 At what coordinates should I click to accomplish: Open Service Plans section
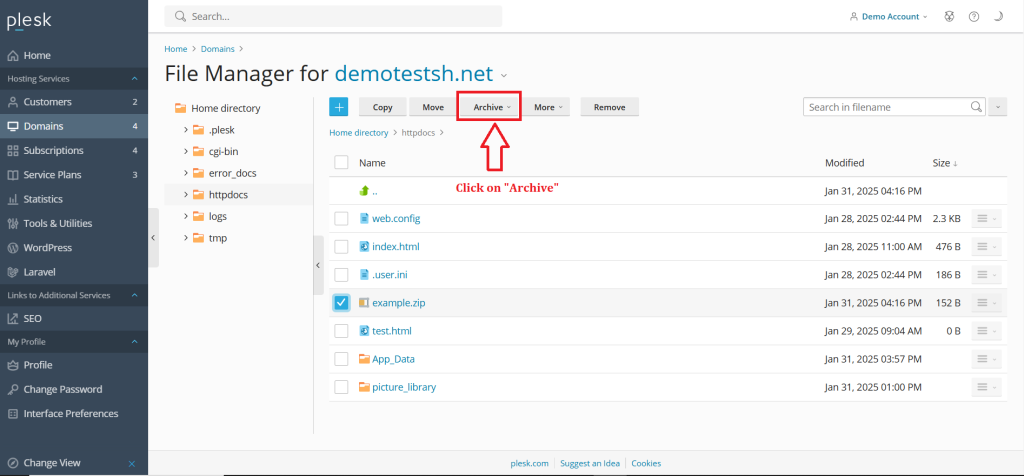(x=74, y=175)
